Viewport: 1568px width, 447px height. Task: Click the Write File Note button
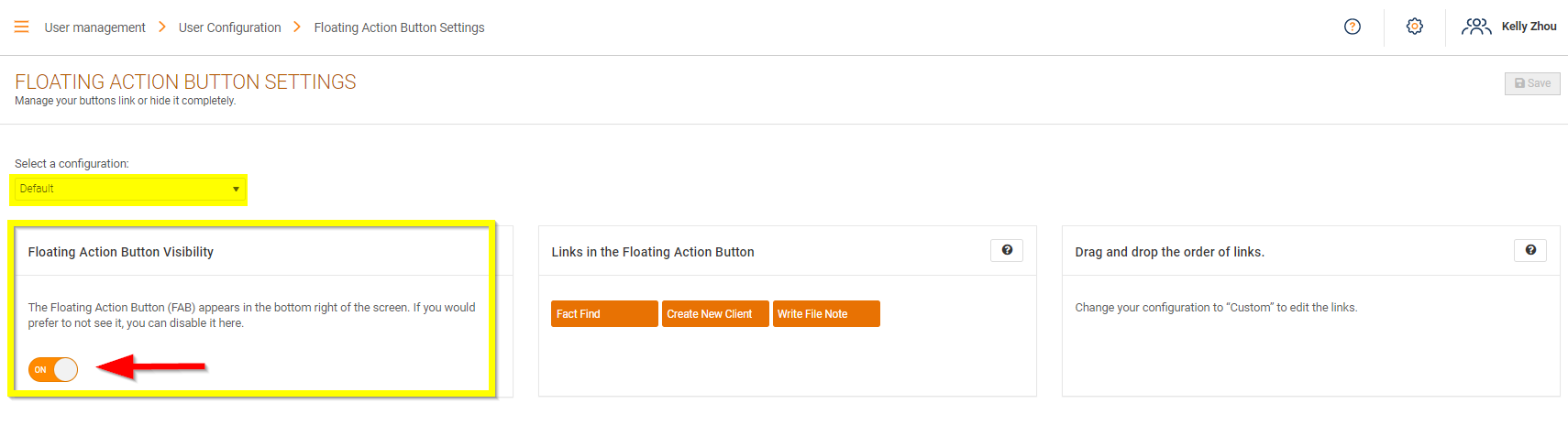(x=826, y=313)
